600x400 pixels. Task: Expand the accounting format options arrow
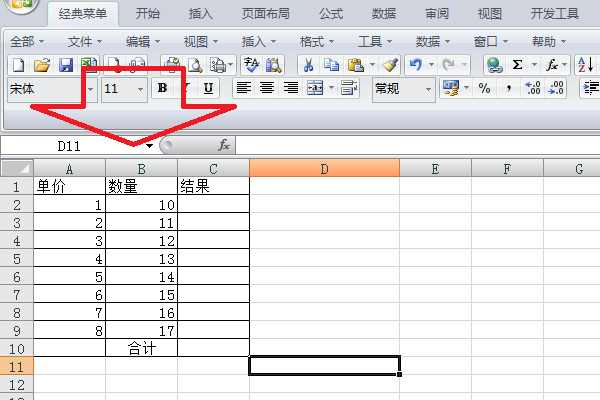tap(466, 88)
